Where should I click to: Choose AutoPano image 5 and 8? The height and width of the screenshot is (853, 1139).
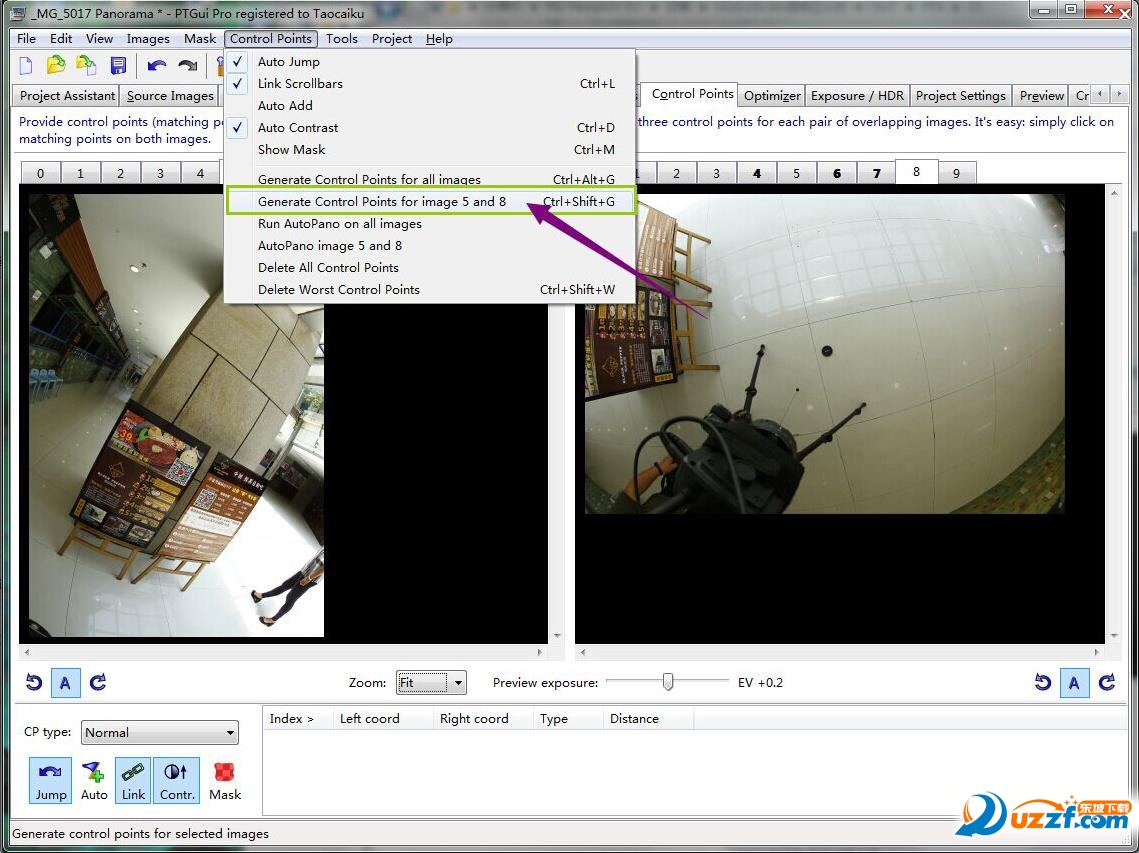pos(431,246)
